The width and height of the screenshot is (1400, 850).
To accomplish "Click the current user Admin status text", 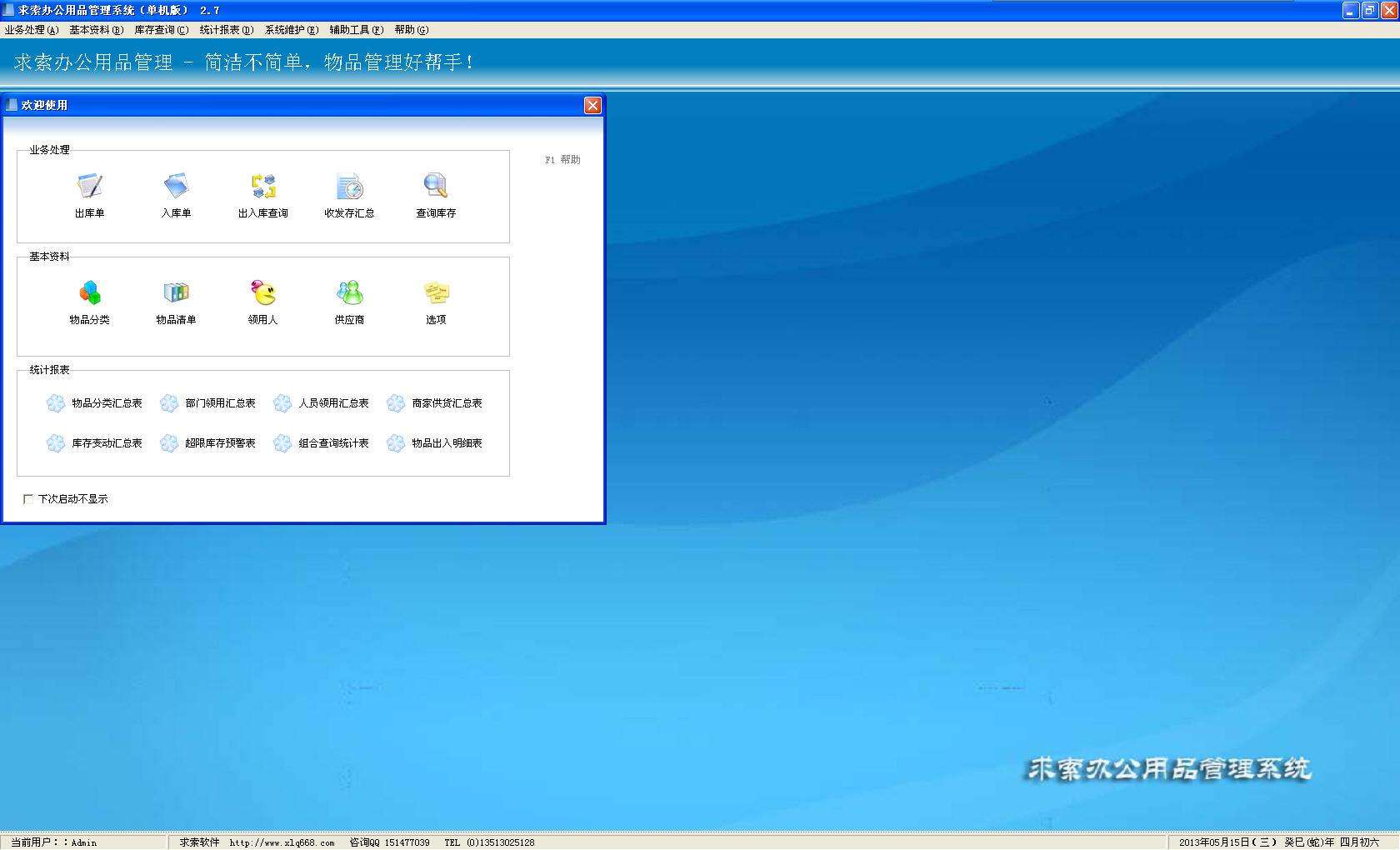I will pyautogui.click(x=53, y=842).
